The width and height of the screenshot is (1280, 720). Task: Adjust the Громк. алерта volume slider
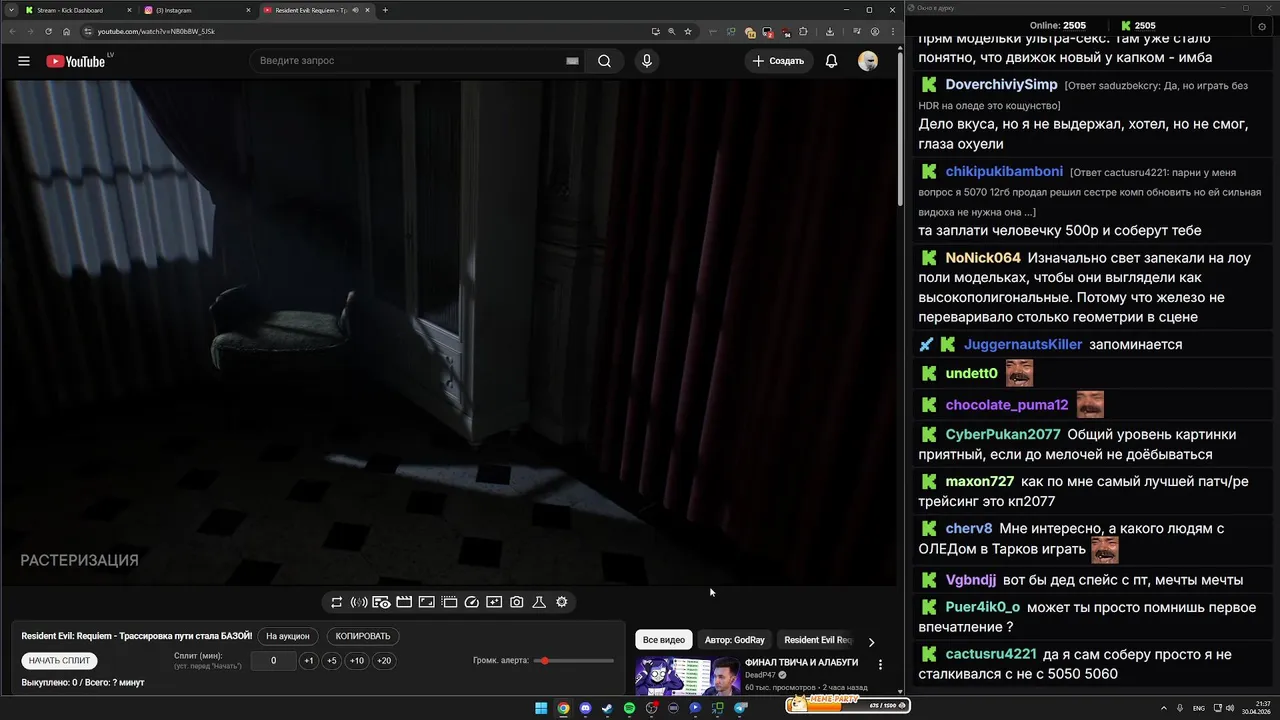[575, 661]
